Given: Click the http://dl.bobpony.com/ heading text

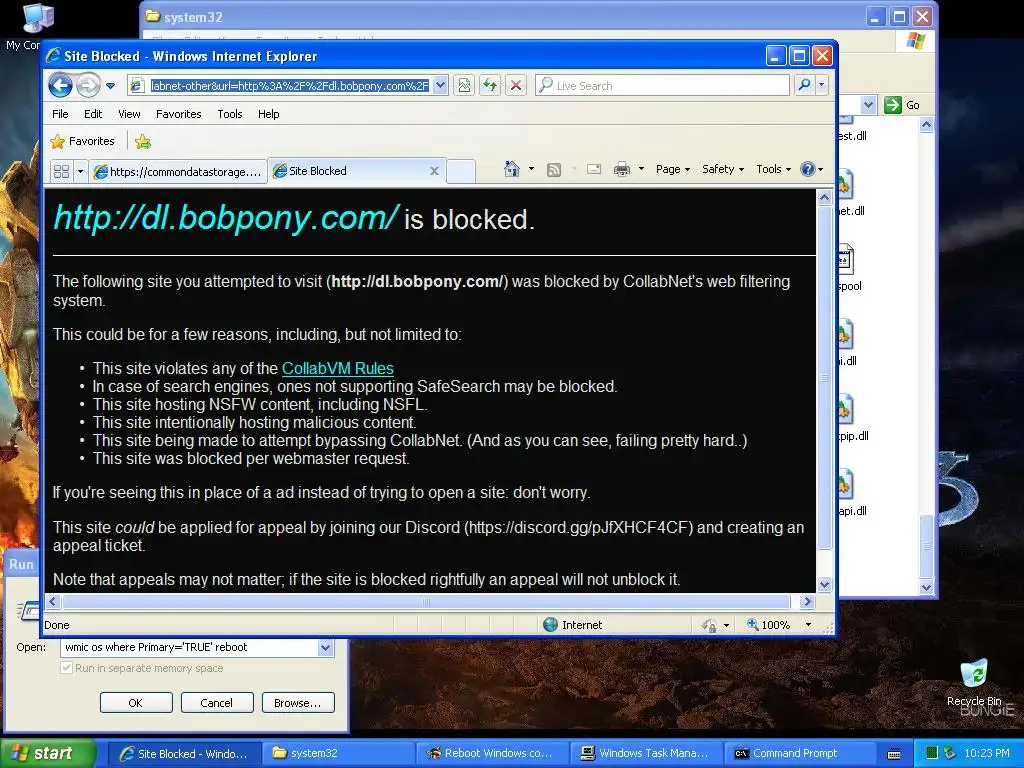Looking at the screenshot, I should tap(225, 217).
